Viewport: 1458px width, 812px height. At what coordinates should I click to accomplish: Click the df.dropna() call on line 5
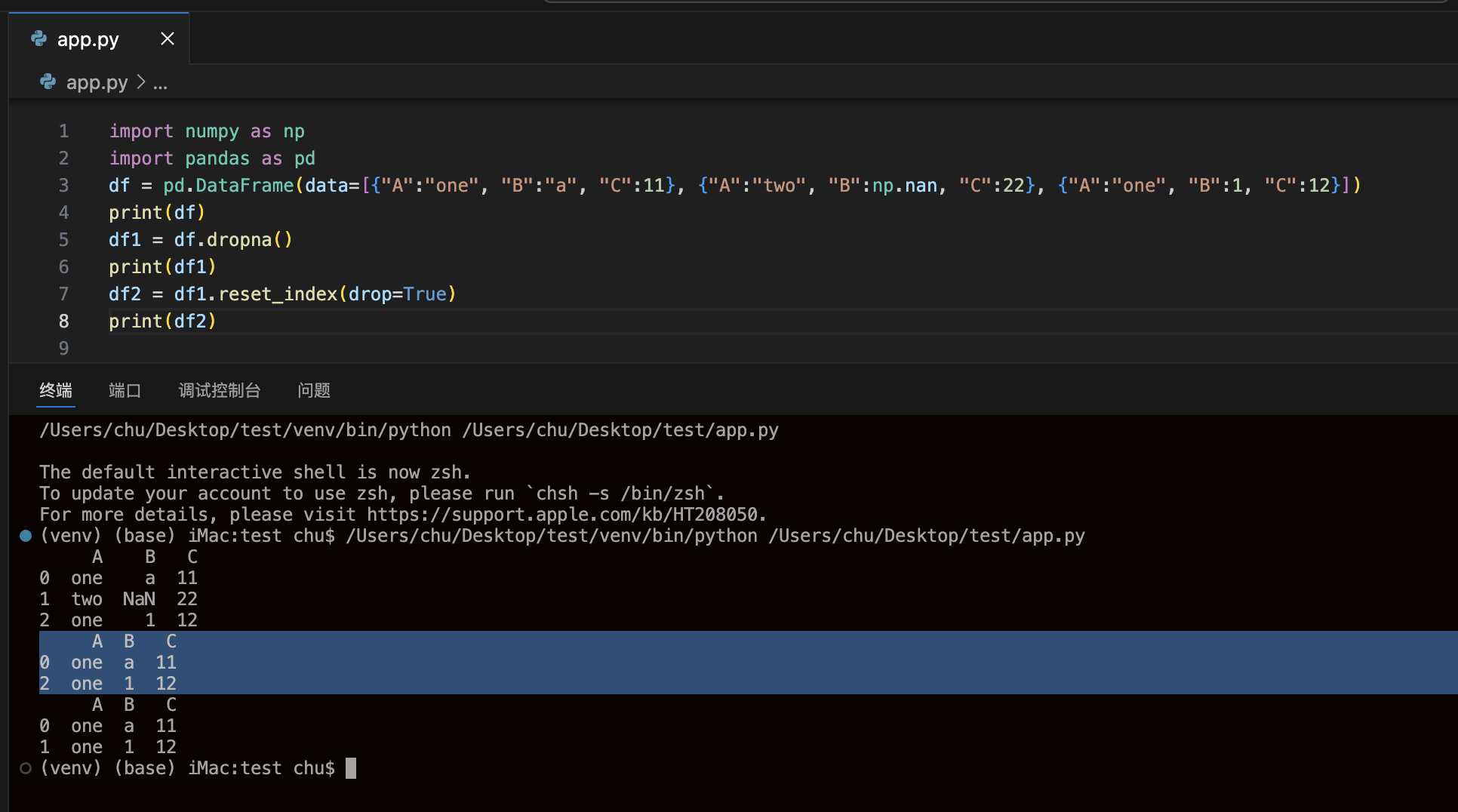(x=232, y=240)
